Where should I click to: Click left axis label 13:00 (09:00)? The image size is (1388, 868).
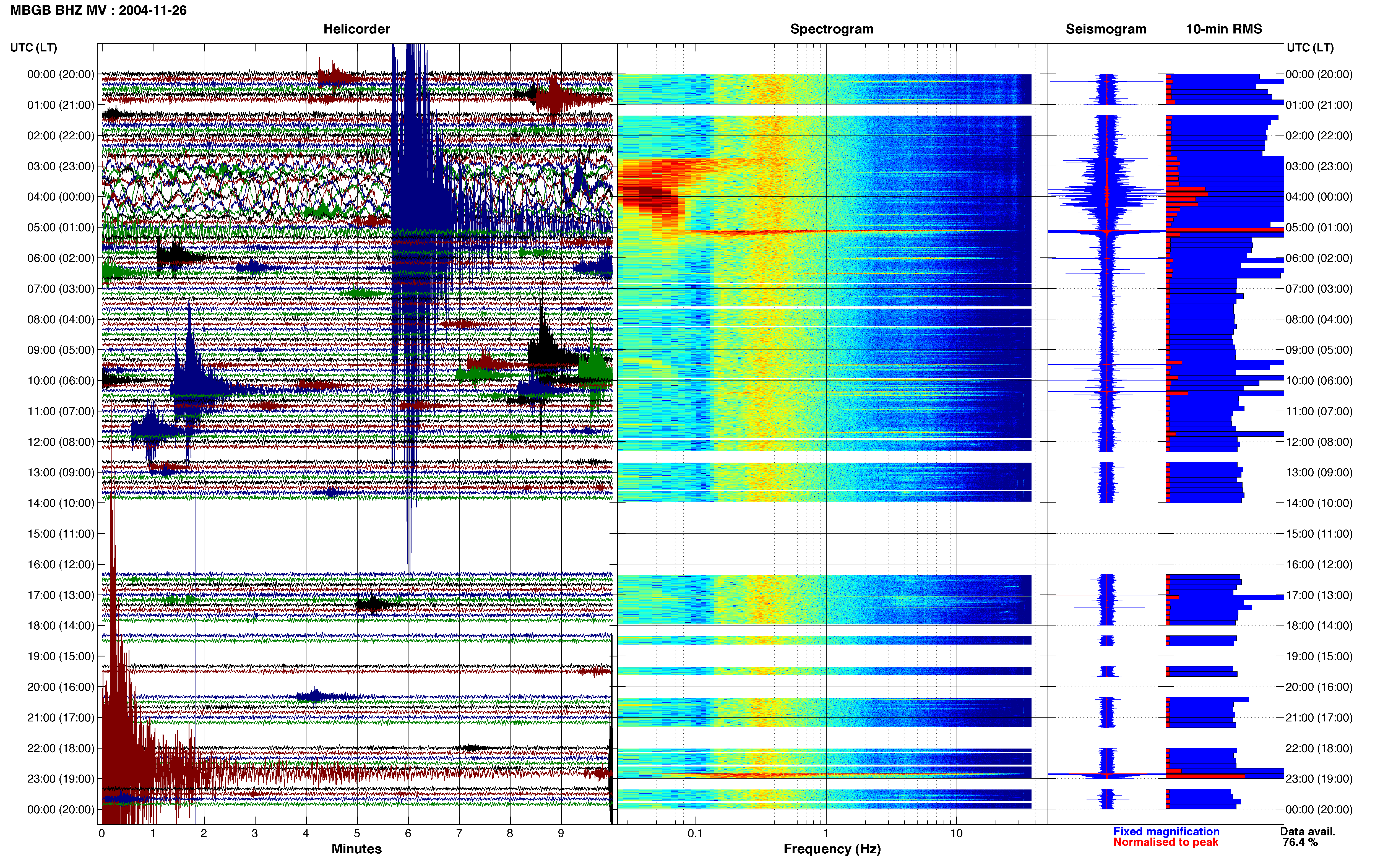pyautogui.click(x=61, y=473)
